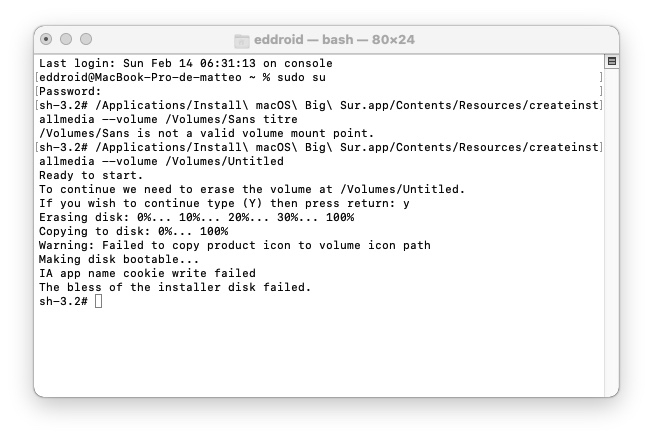This screenshot has height=439, width=653.
Task: Click the 'Making disk bootable...' line
Action: [112, 259]
